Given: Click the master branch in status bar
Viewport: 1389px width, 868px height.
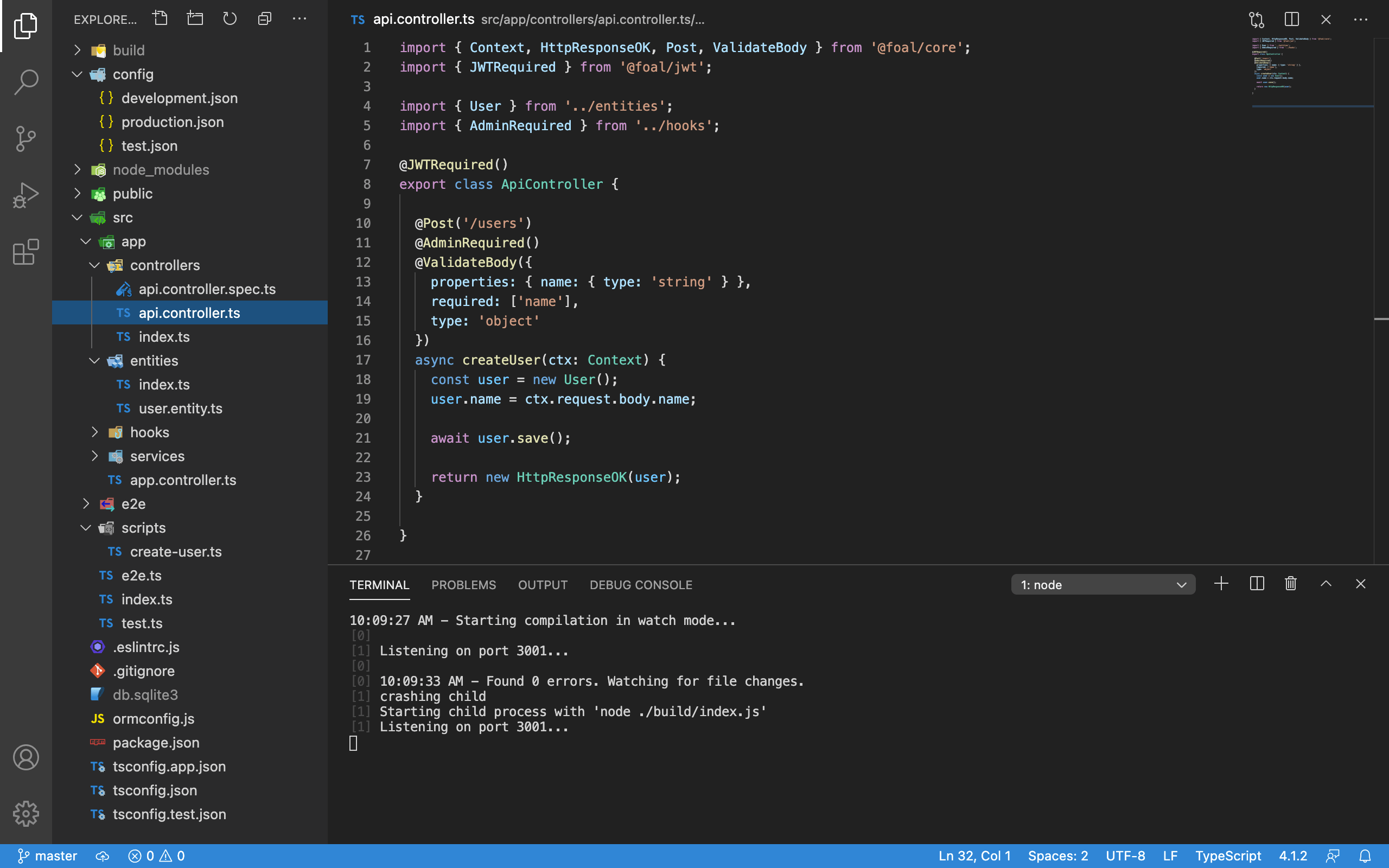Looking at the screenshot, I should pyautogui.click(x=48, y=856).
